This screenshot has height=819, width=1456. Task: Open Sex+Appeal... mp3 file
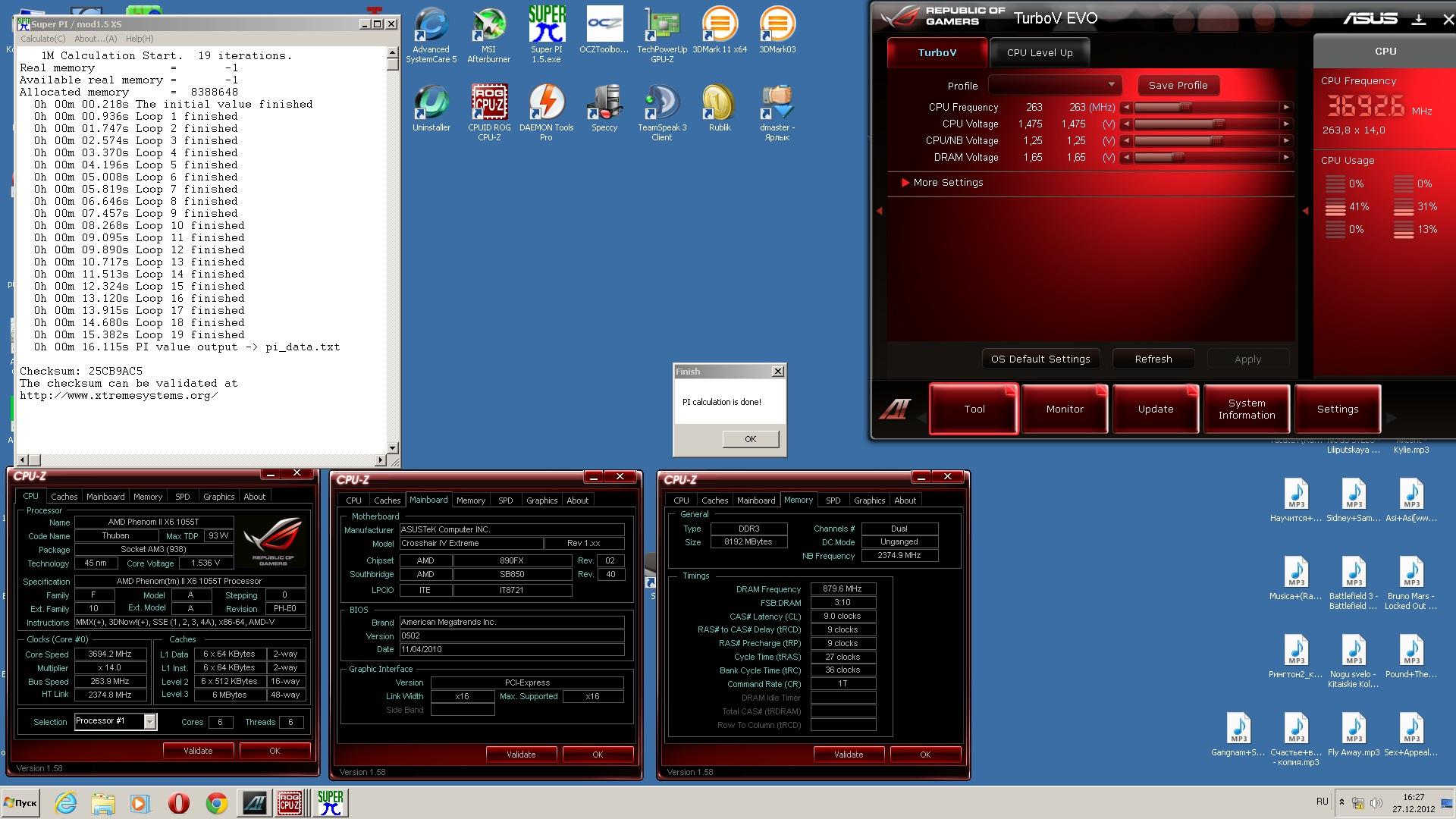click(1410, 735)
